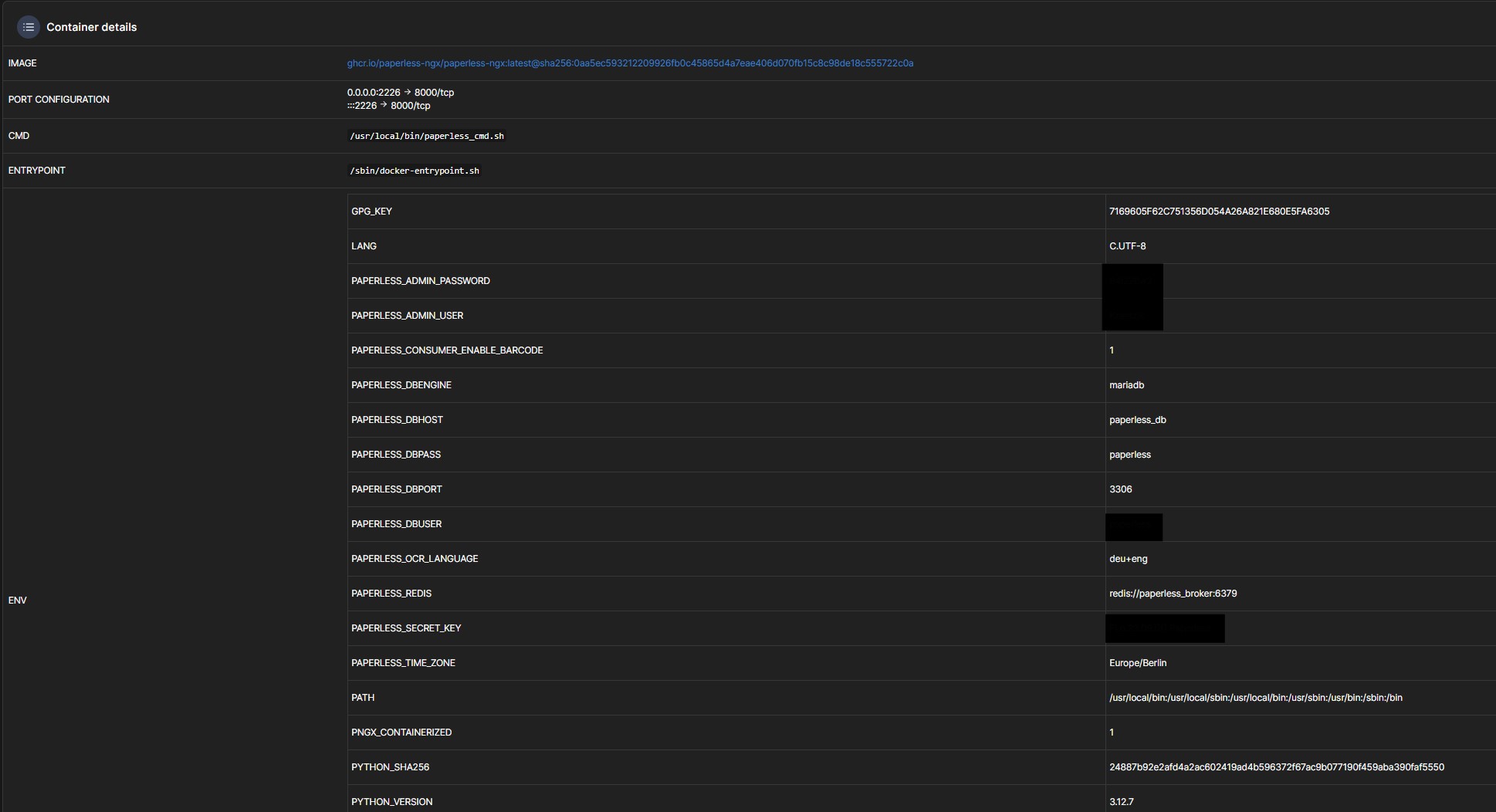Screen dimensions: 1496x812
Task: Select the 3306 database port value
Action: coord(1120,489)
